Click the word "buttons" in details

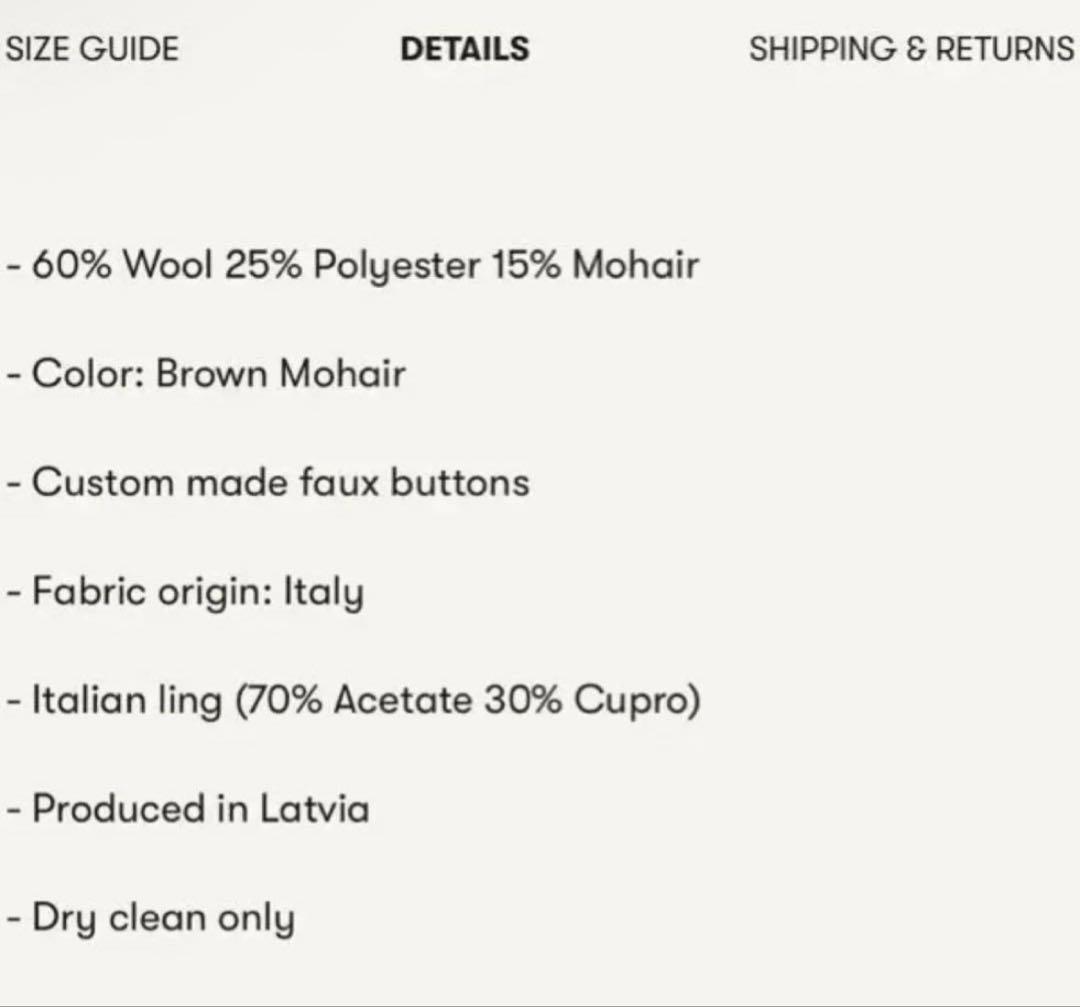(459, 482)
